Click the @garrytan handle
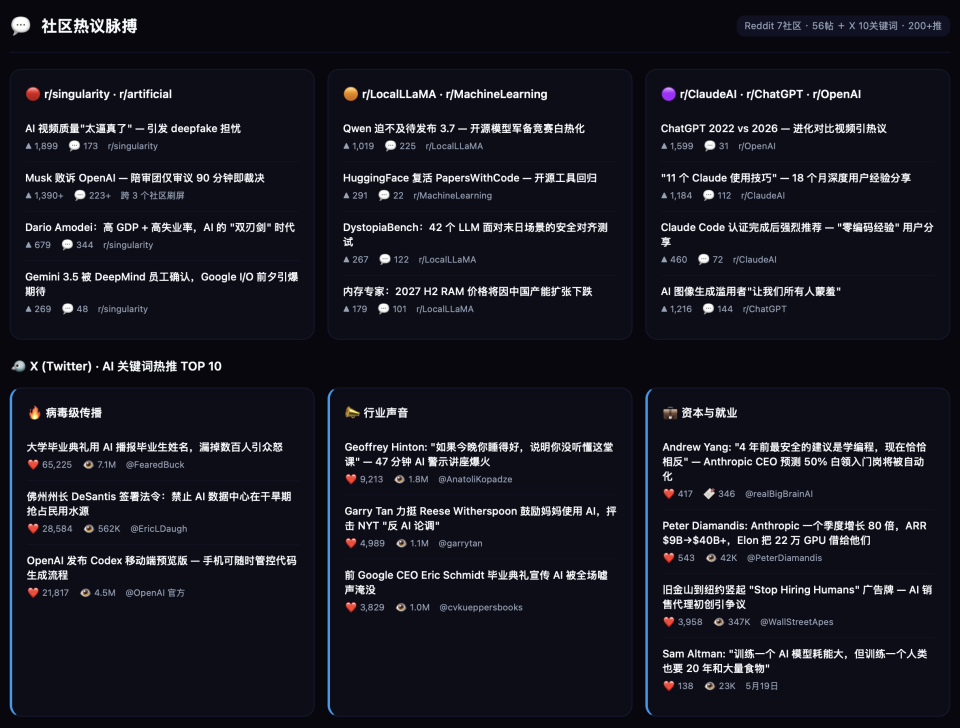Viewport: 960px width, 728px height. point(460,543)
